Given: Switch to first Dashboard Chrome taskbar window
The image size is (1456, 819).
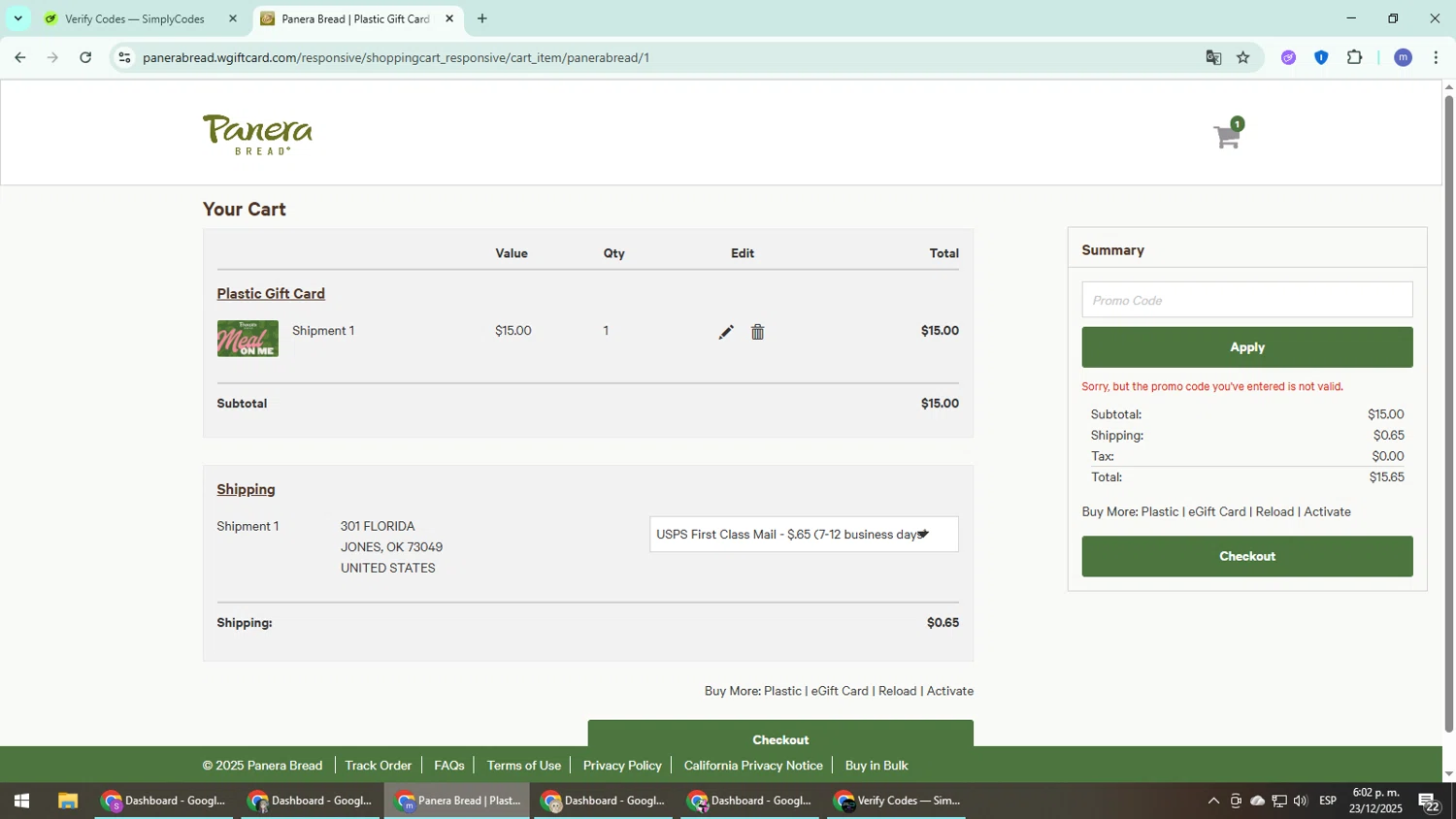Looking at the screenshot, I should [164, 801].
